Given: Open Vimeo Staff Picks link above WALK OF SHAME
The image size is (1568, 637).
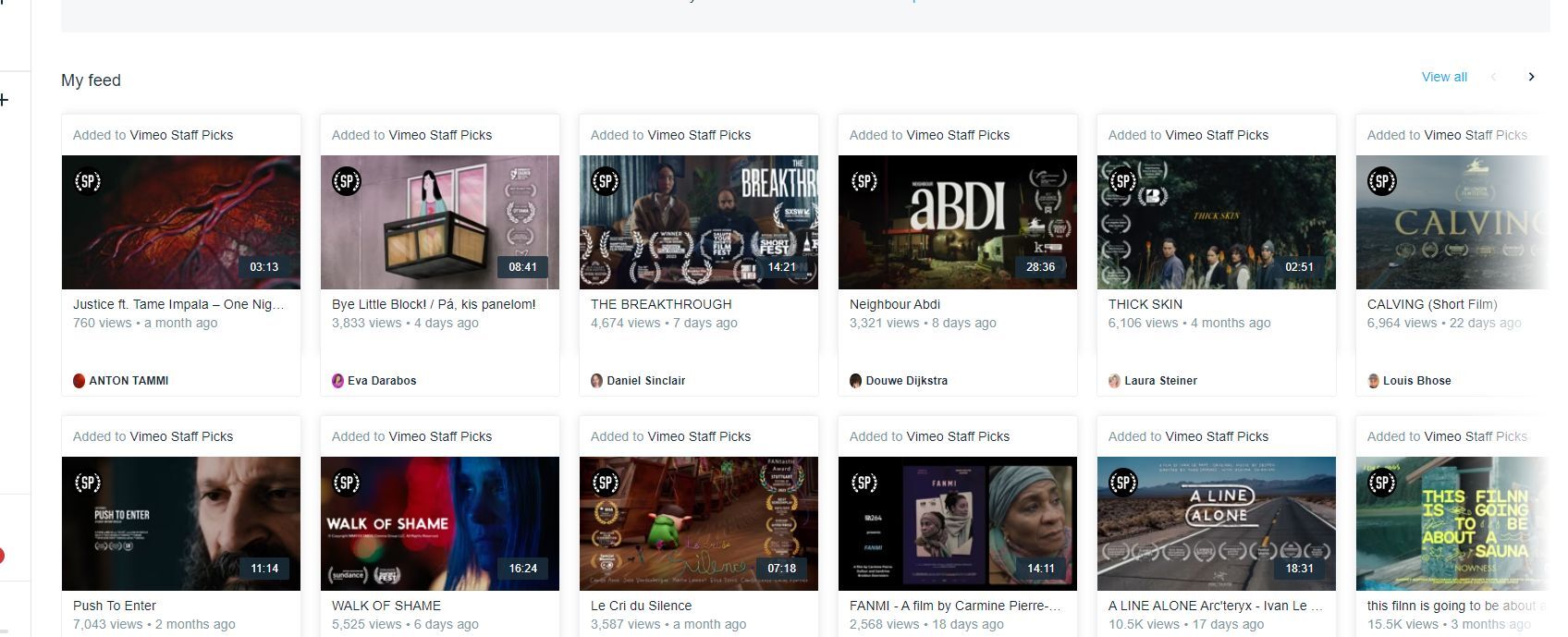Looking at the screenshot, I should (440, 436).
